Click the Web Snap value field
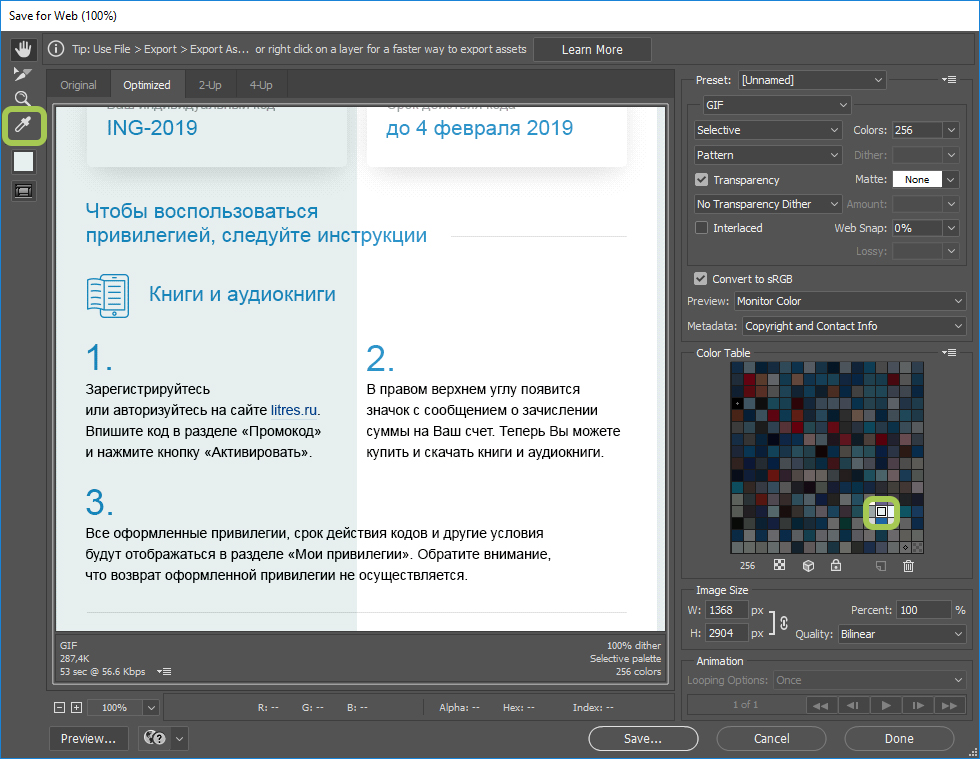This screenshot has height=759, width=980. [917, 228]
